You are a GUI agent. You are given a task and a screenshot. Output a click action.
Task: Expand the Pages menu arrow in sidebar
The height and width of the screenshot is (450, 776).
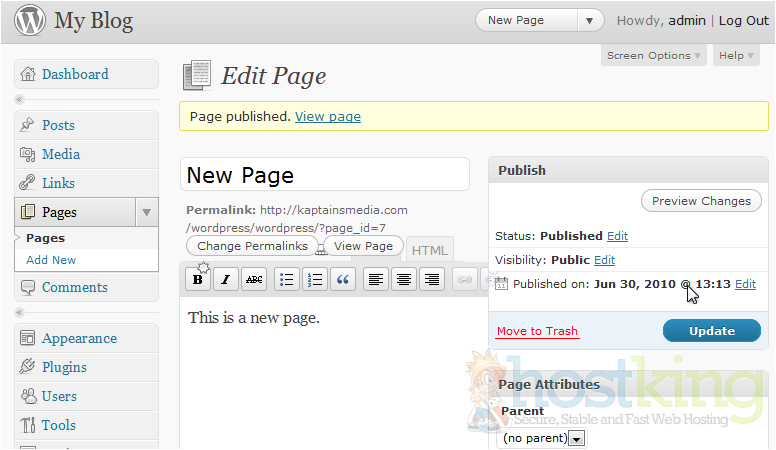(x=146, y=212)
